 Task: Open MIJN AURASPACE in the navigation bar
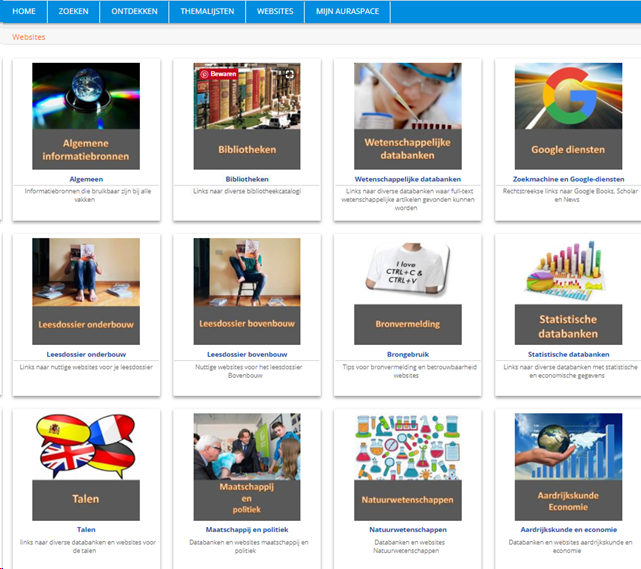pyautogui.click(x=347, y=12)
